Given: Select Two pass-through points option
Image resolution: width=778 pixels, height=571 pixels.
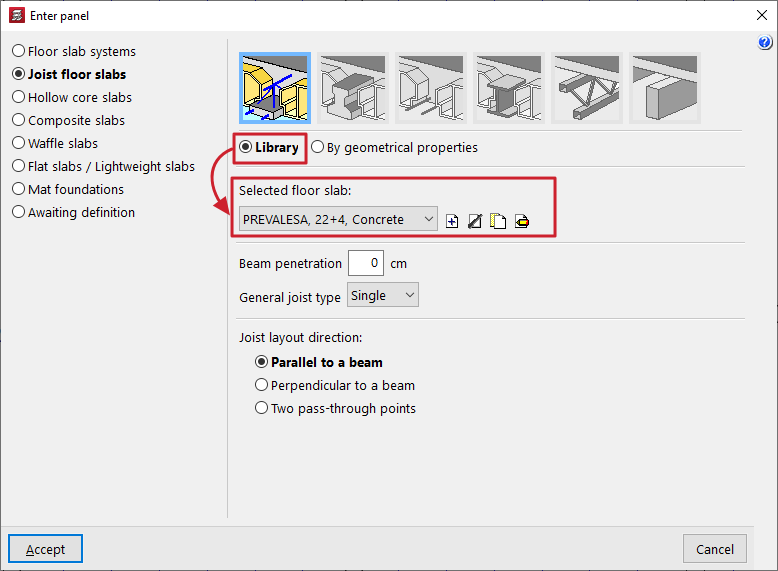Looking at the screenshot, I should pos(335,408).
